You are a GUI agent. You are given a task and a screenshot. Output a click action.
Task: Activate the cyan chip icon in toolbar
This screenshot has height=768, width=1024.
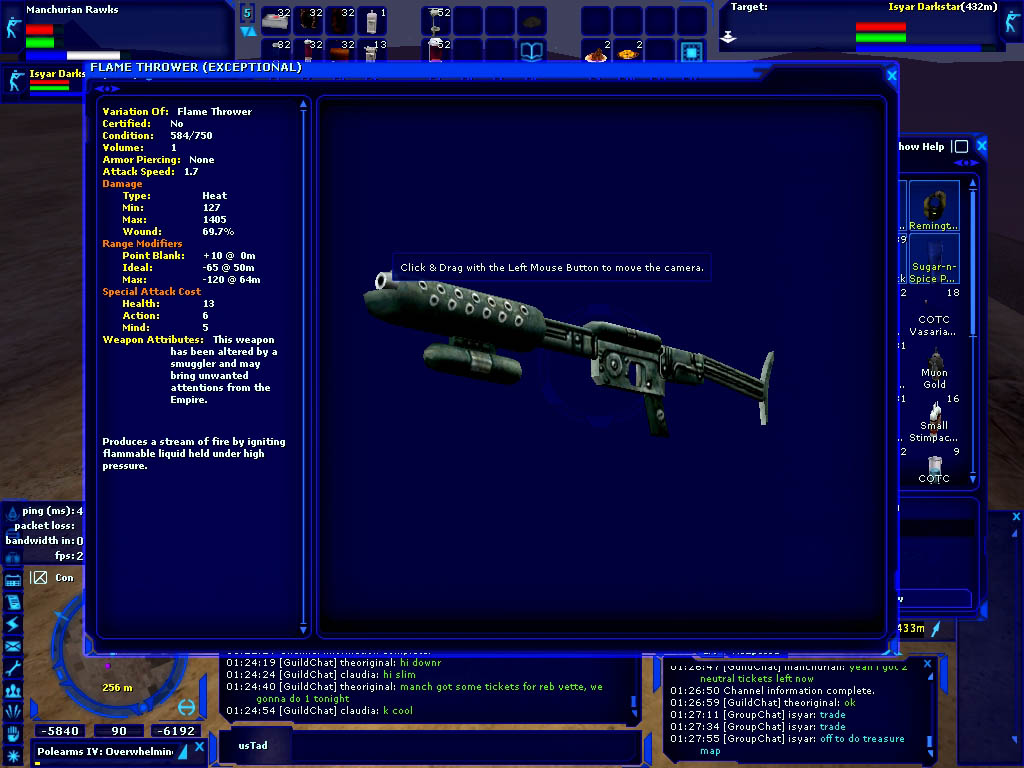(692, 51)
